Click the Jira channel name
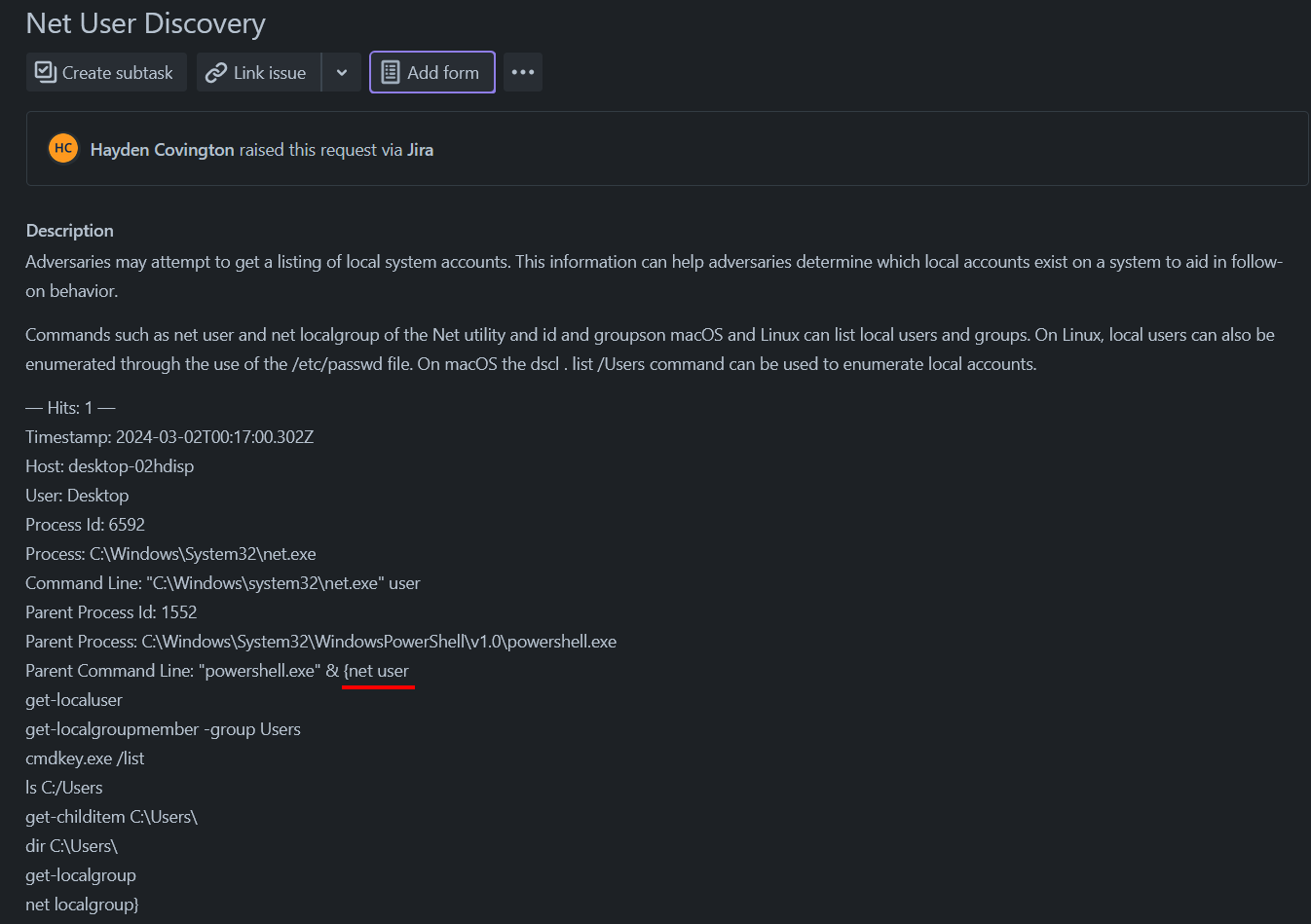 click(420, 150)
